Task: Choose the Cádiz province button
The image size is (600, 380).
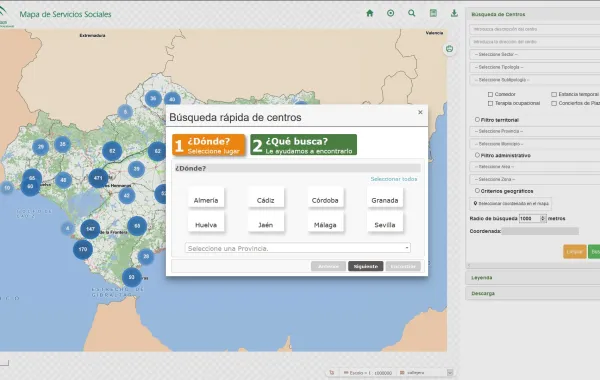Action: (266, 198)
